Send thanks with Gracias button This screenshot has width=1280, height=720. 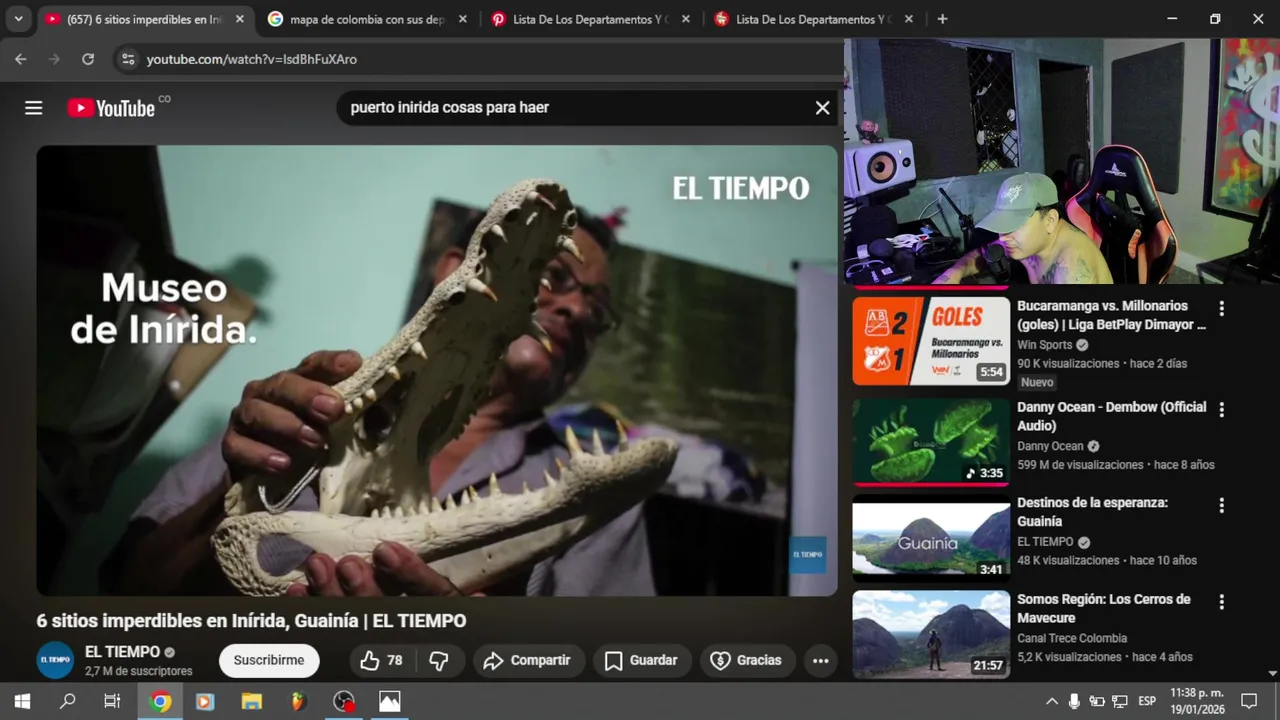pyautogui.click(x=746, y=660)
